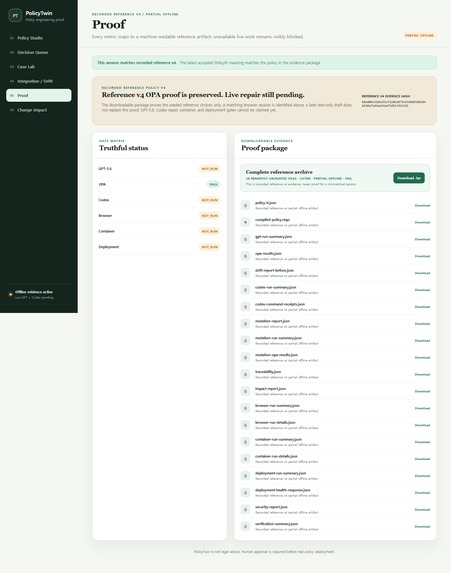Download mutation-opa-results.json
451x573 pixels.
point(422,357)
